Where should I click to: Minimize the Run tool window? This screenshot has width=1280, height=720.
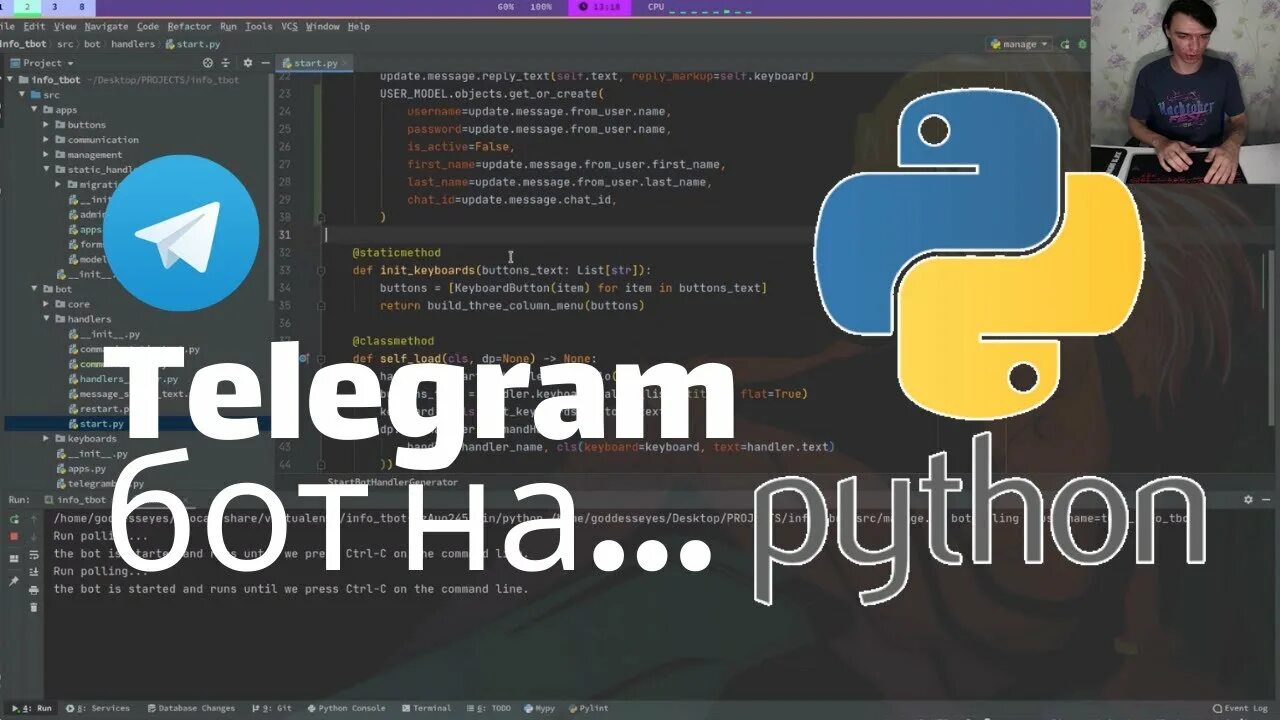click(1266, 499)
